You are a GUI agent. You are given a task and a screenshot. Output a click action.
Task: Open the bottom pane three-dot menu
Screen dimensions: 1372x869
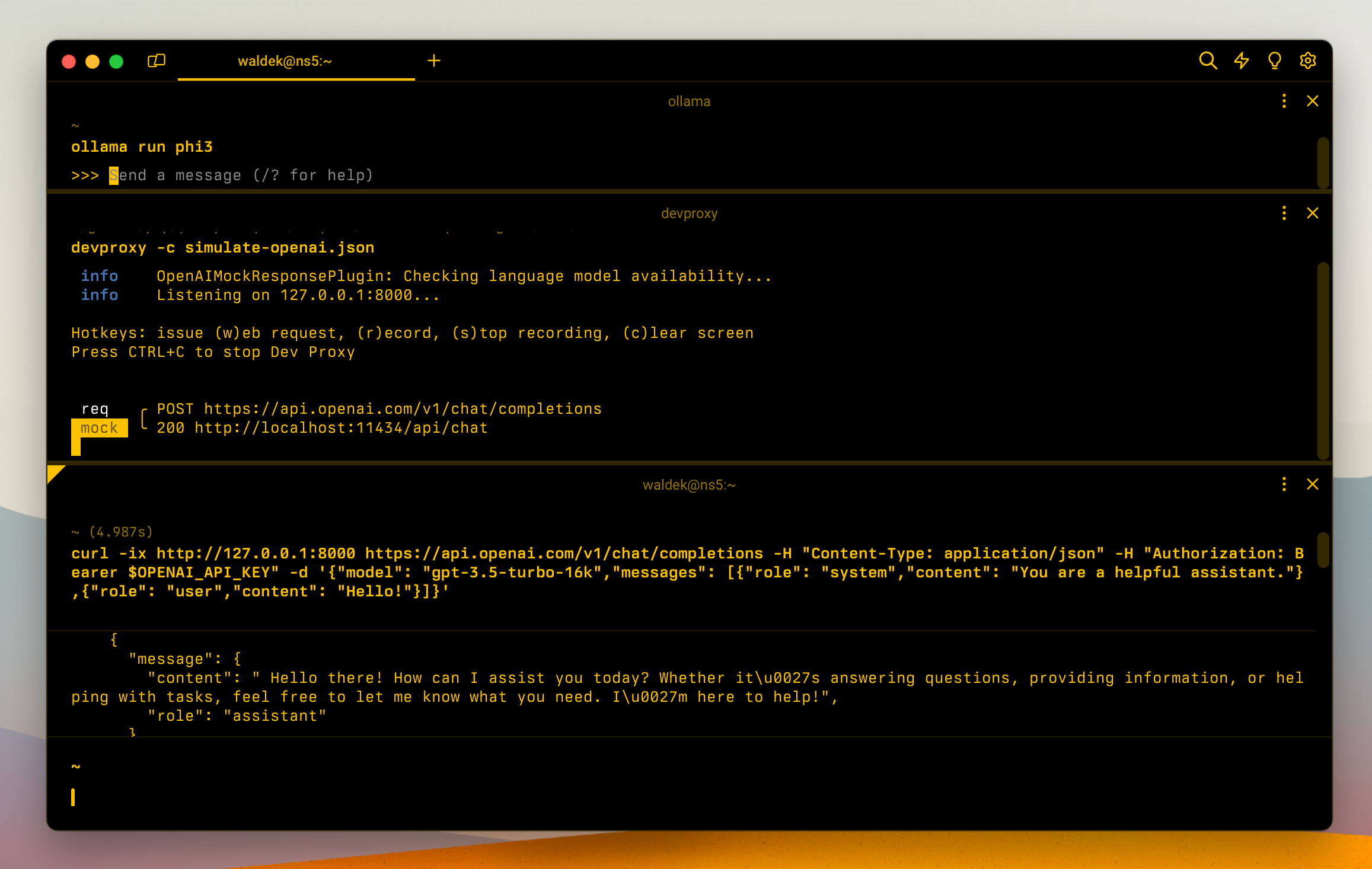tap(1284, 484)
